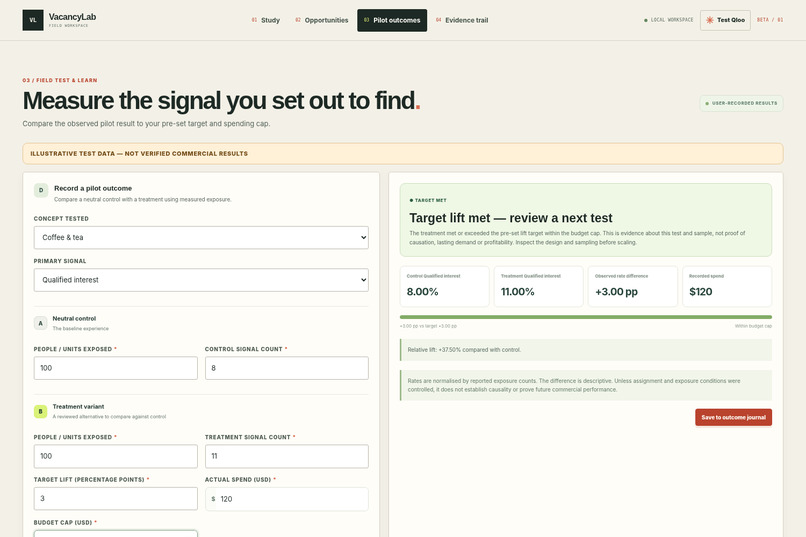Open the Concept tested dropdown
The height and width of the screenshot is (537, 806).
pyautogui.click(x=201, y=237)
